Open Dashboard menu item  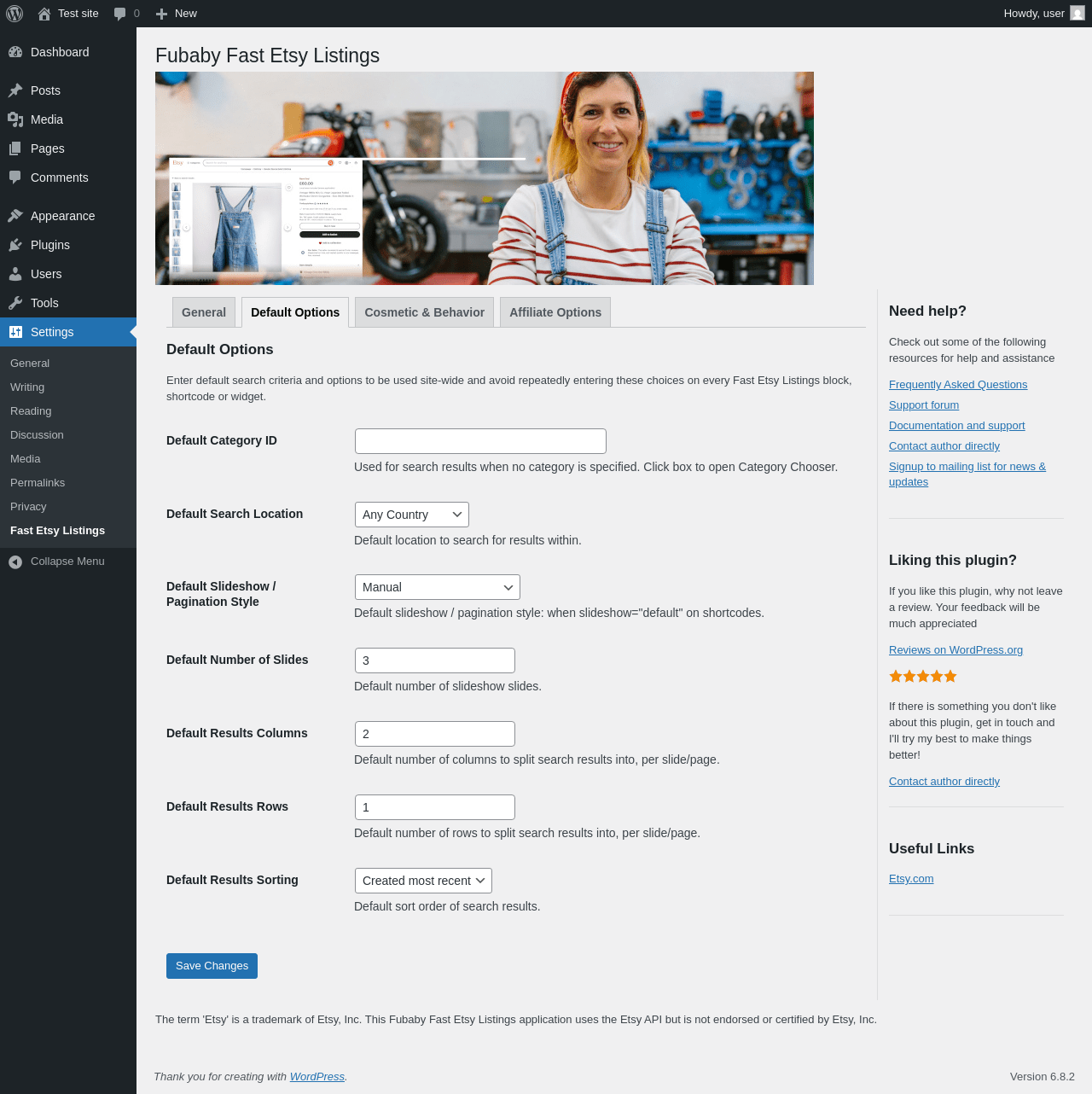click(x=68, y=52)
